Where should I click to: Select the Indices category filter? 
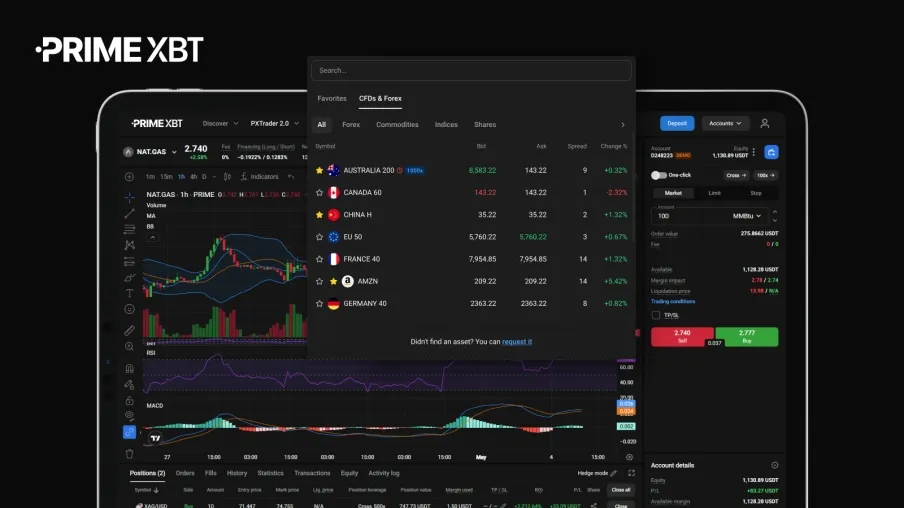point(446,125)
